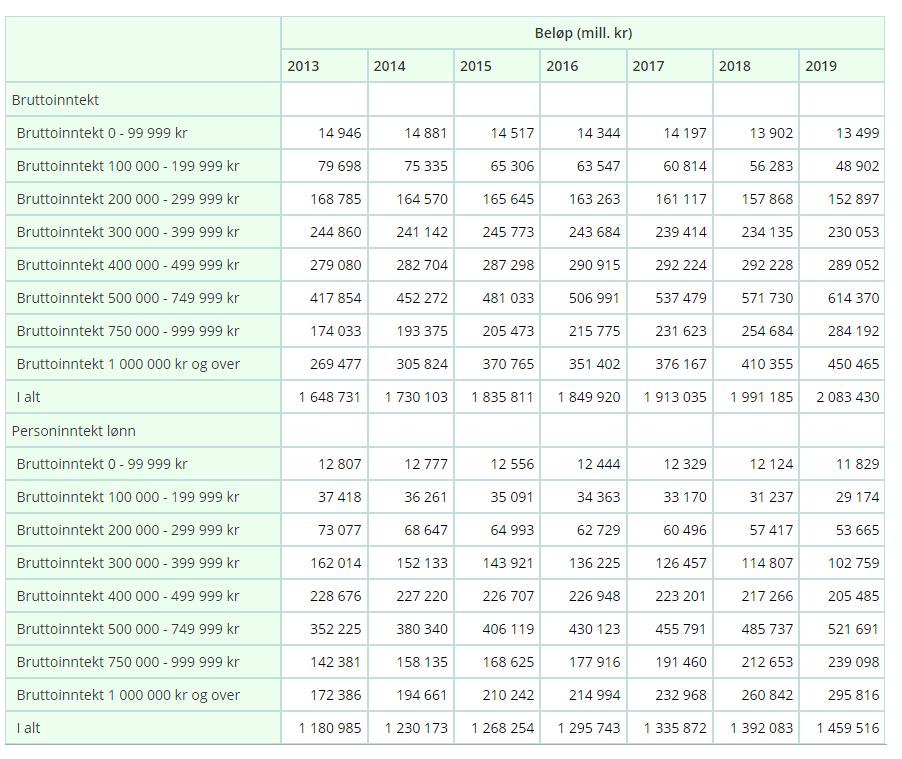Click the cell with value 14 946
This screenshot has width=902, height=759.
[340, 133]
